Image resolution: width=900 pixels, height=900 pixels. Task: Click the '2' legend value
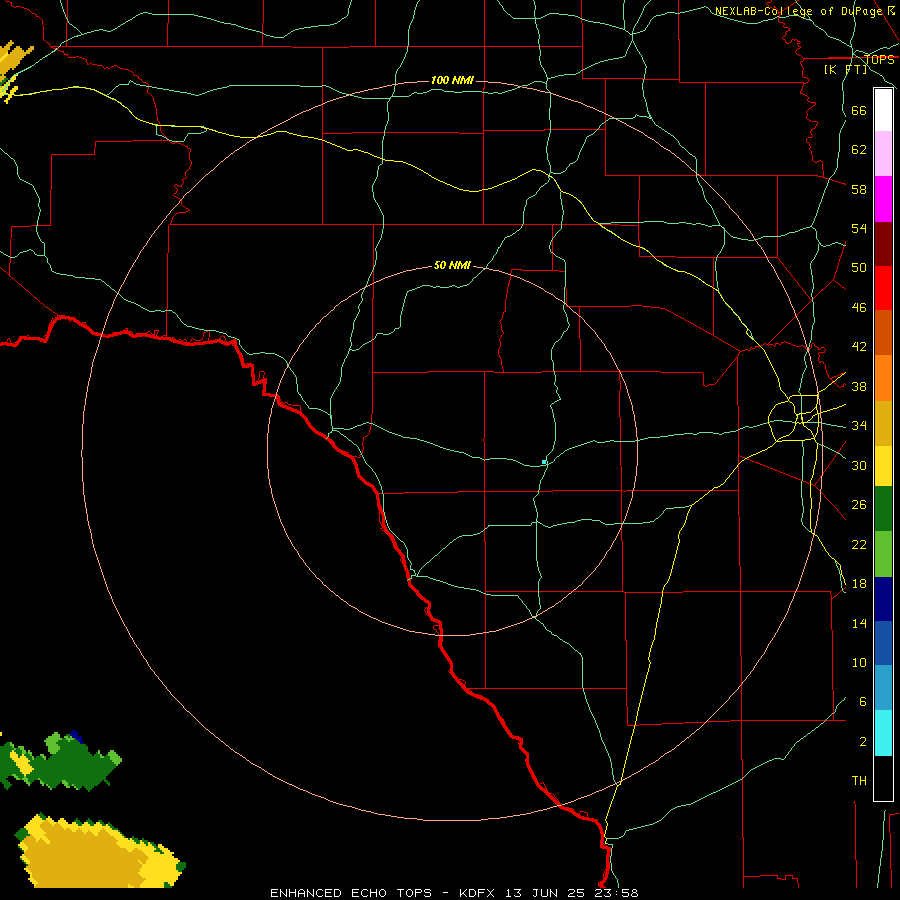[x=863, y=742]
